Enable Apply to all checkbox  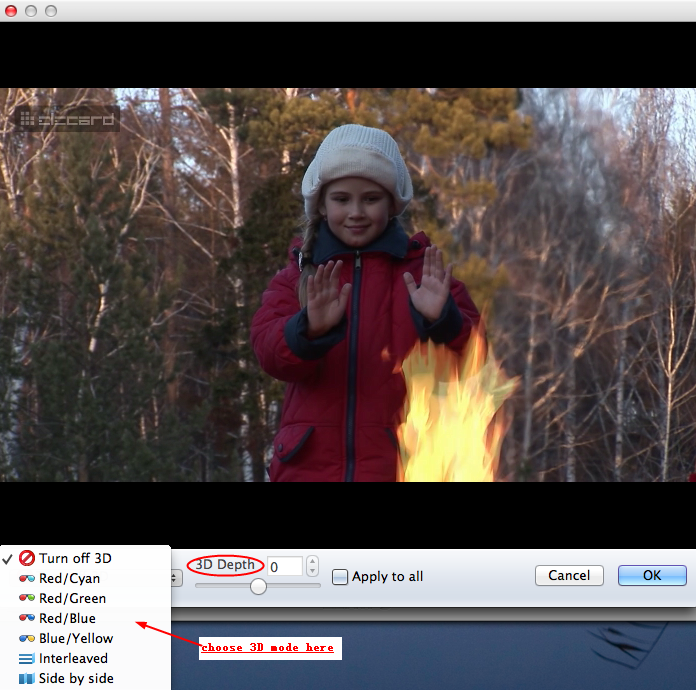(340, 577)
